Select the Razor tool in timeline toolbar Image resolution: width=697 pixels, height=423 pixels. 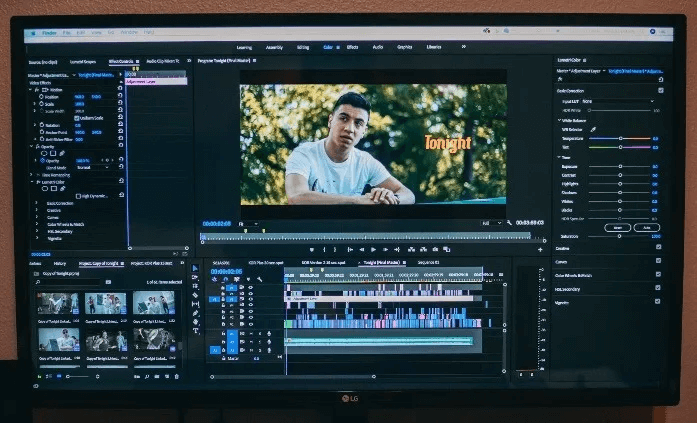pos(195,295)
